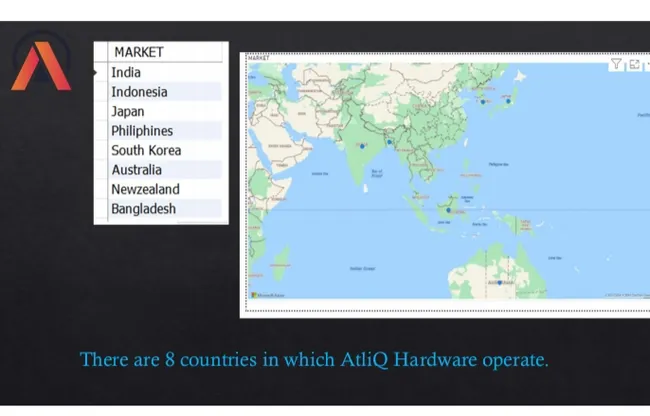Click the filter funnel icon on the map visual
This screenshot has height=416, width=650.
pos(616,64)
